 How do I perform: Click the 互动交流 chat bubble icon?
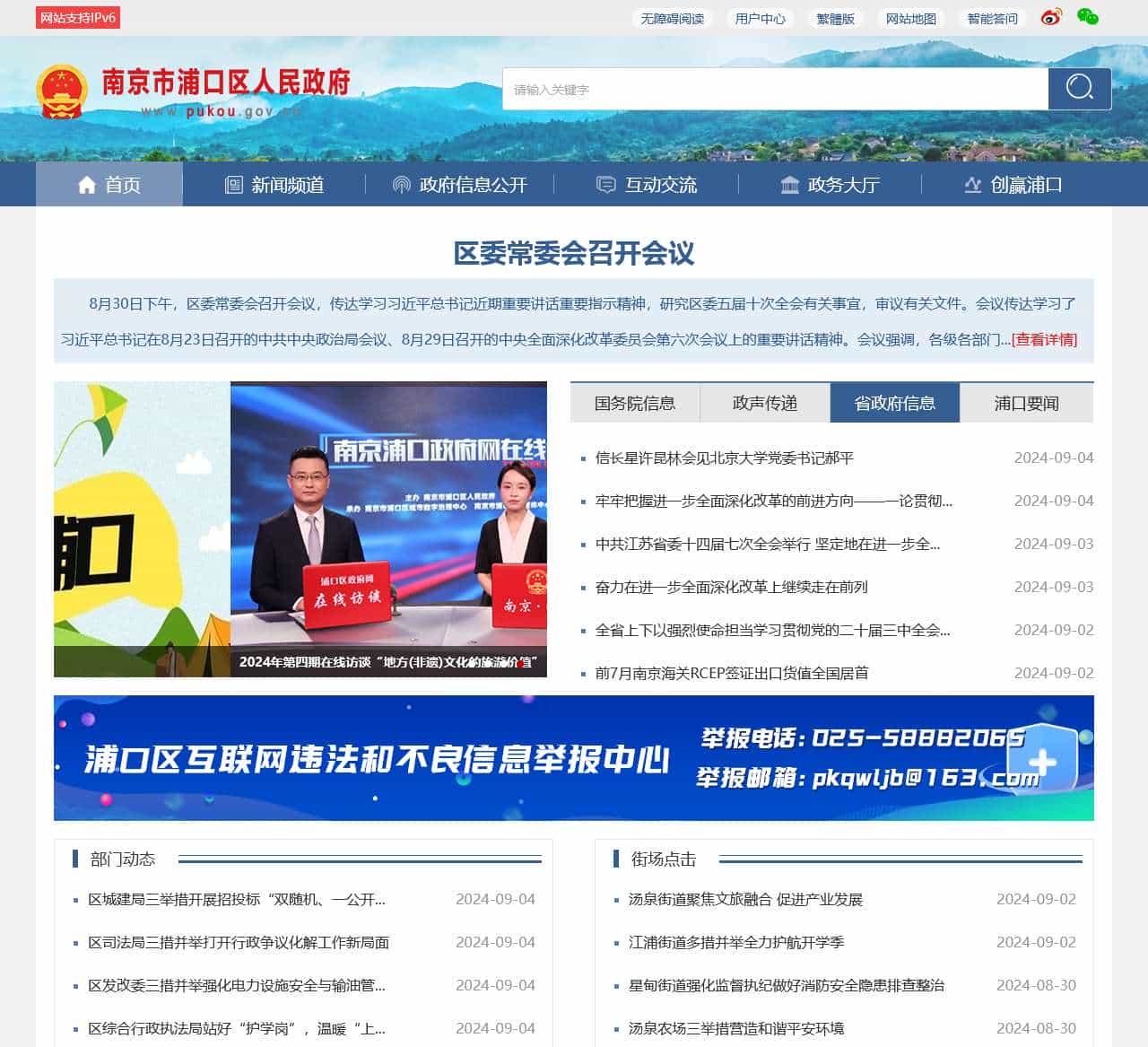pyautogui.click(x=605, y=184)
